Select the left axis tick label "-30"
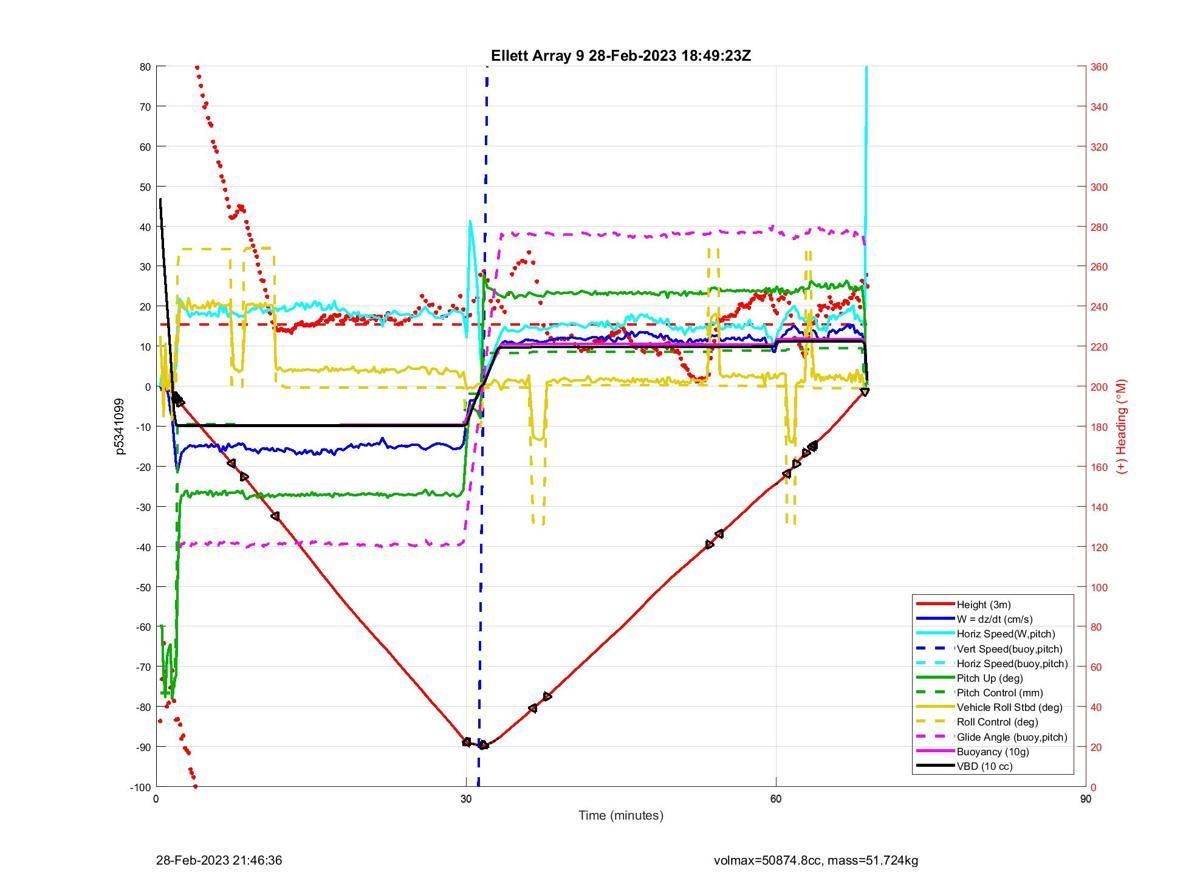Viewport: 1200px width, 885px height. coord(142,507)
